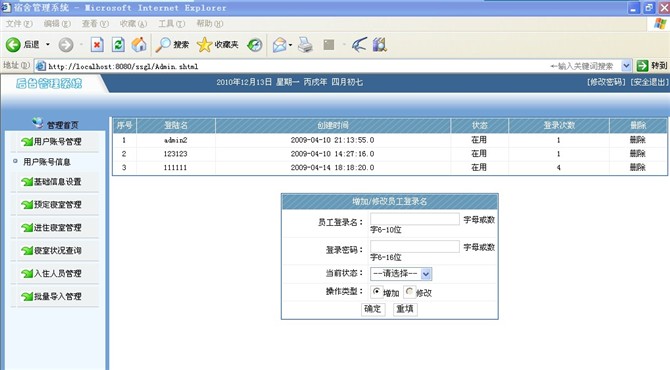Click the 2009-04-14 18:18:20.0 cell
The height and width of the screenshot is (370, 670).
click(x=332, y=167)
